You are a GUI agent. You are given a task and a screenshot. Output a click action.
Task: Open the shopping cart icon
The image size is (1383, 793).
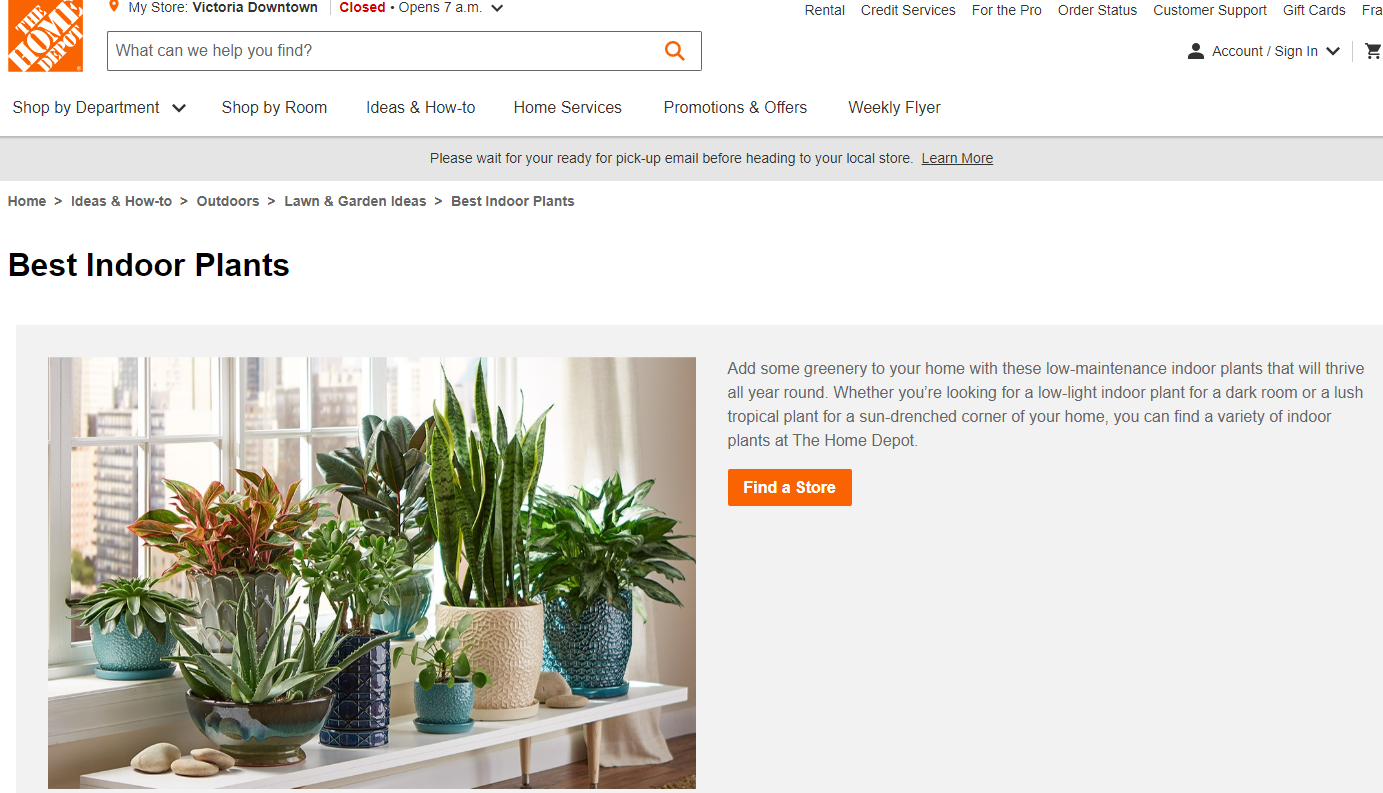coord(1373,51)
